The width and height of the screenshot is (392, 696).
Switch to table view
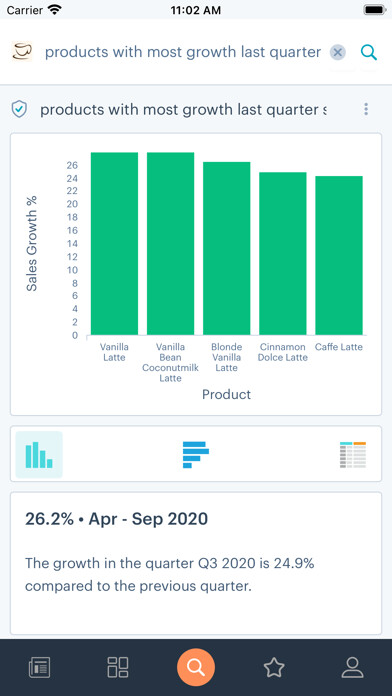tap(353, 455)
